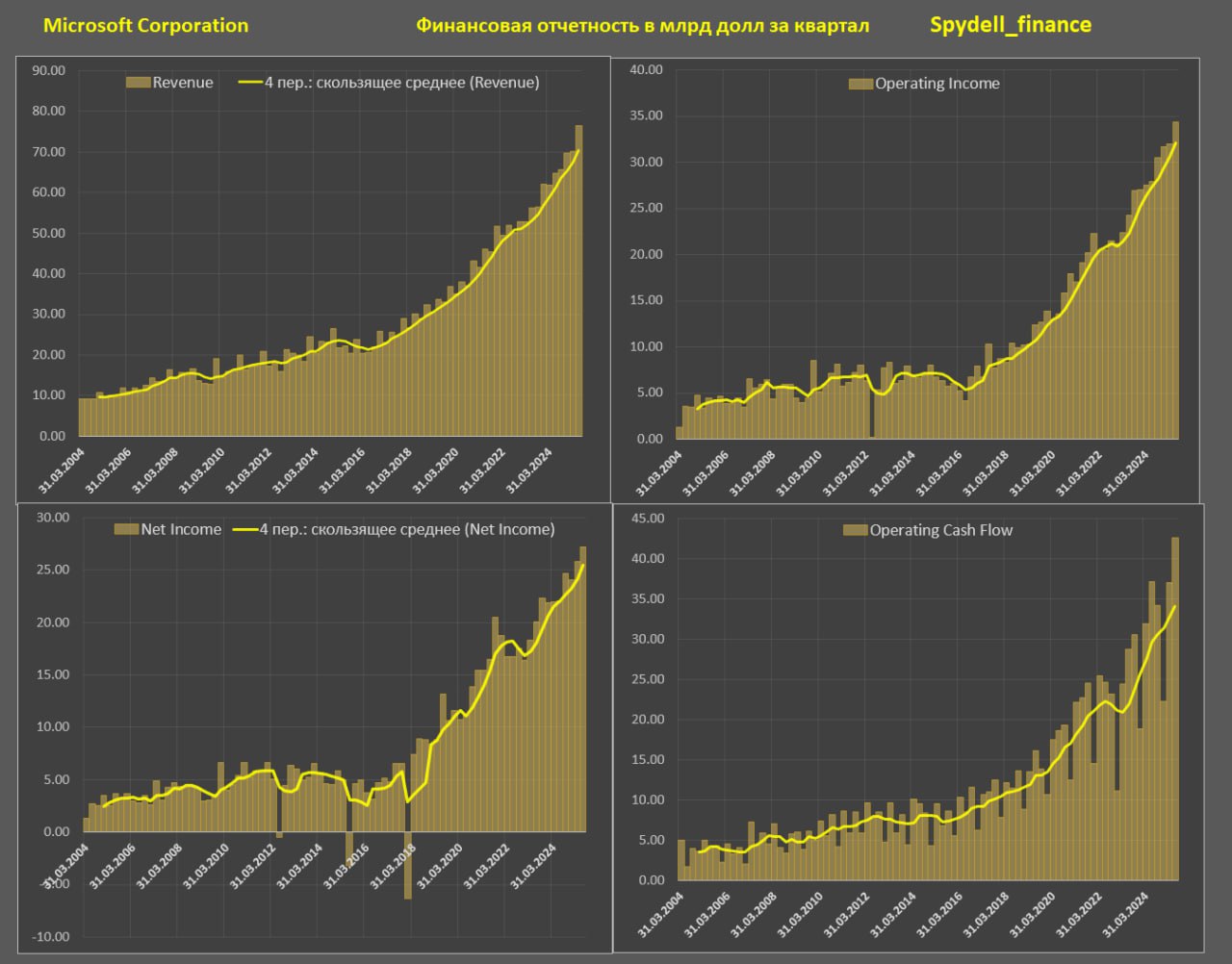Select the Operating Income legend label
Image resolution: width=1232 pixels, height=964 pixels.
tap(937, 84)
